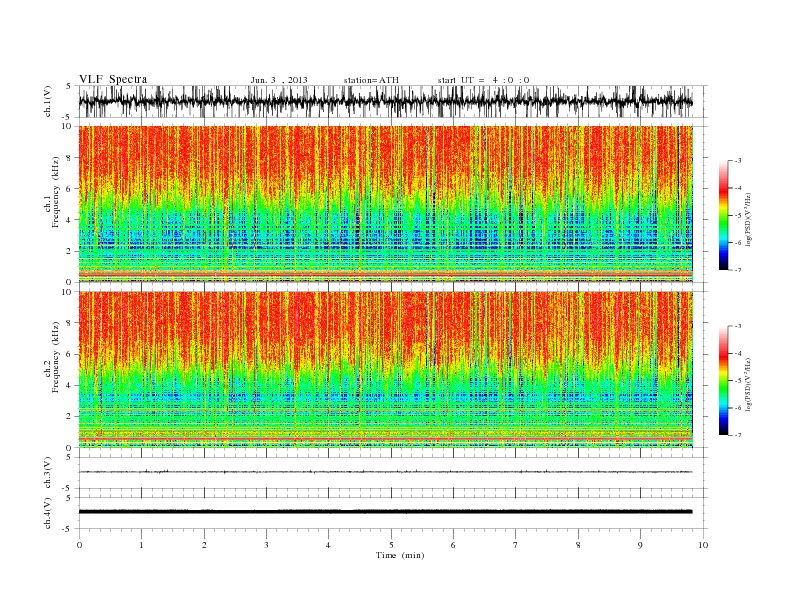
Task: Click inside the ch.2 spectrogram panel
Action: click(x=385, y=370)
